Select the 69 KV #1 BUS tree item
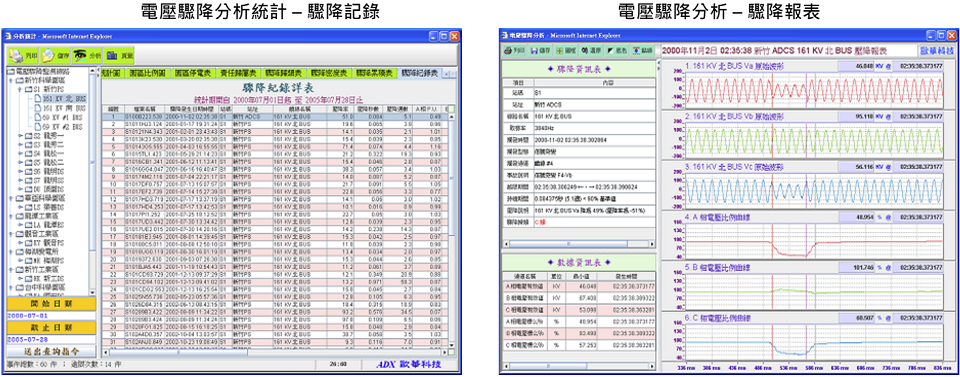The width and height of the screenshot is (960, 377). click(62, 118)
